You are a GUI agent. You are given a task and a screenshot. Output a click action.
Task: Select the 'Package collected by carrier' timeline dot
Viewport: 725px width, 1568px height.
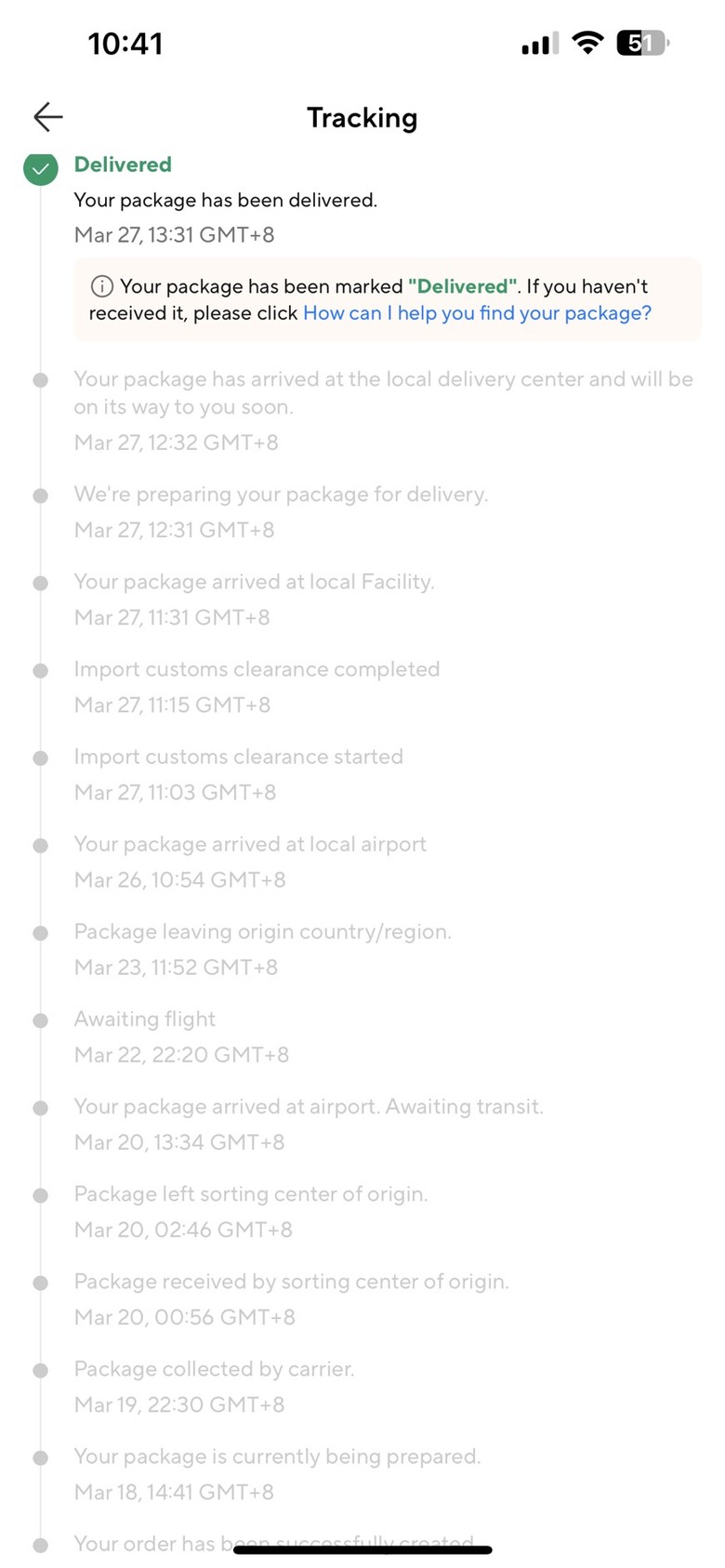point(41,1370)
